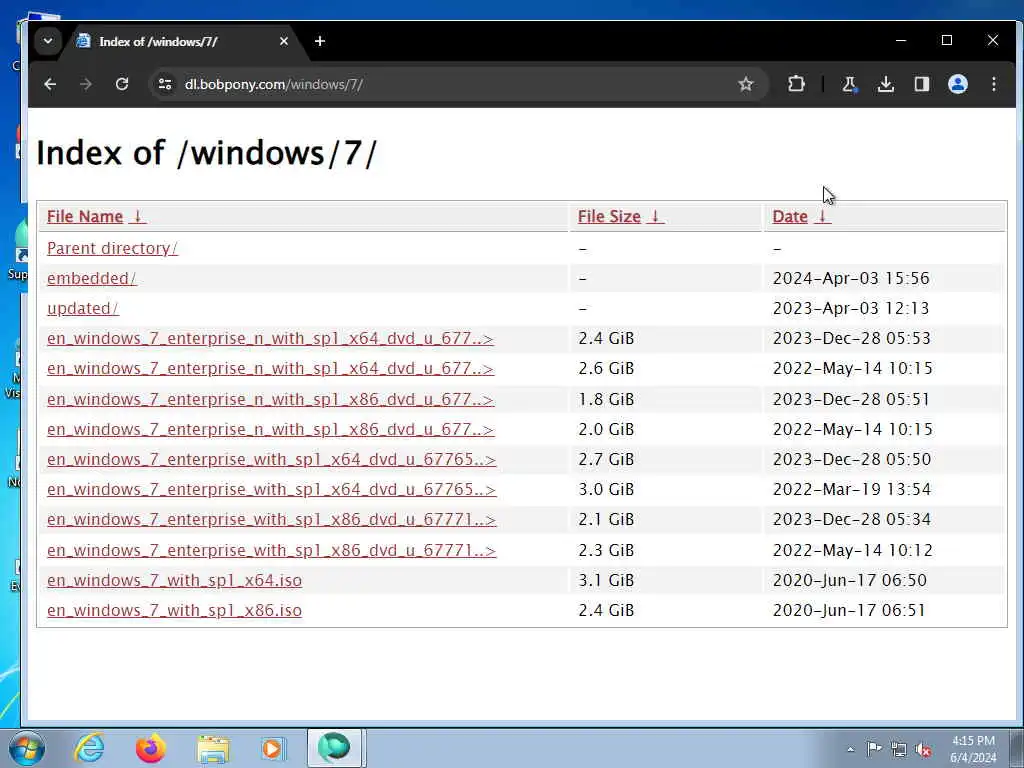Open the Chrome profile avatar
The image size is (1024, 768).
(957, 84)
